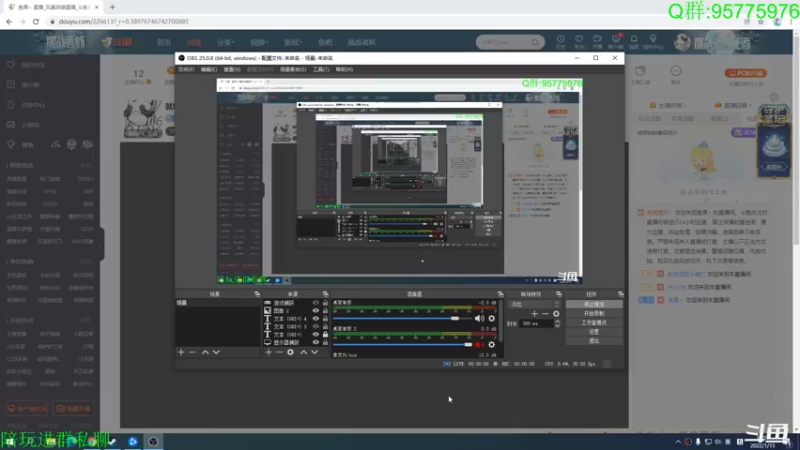Open Douyu follows heart icon in header
The width and height of the screenshot is (800, 450).
tap(579, 41)
